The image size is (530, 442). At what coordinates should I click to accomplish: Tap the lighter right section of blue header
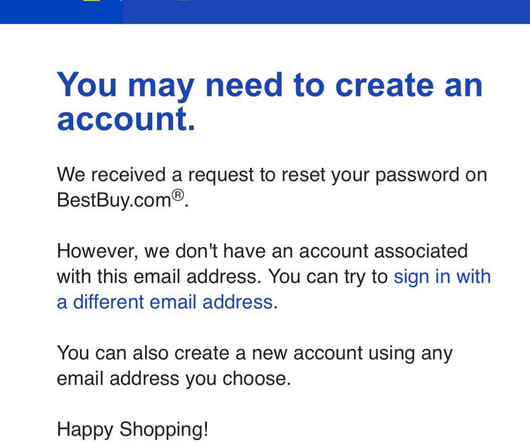coord(326,11)
